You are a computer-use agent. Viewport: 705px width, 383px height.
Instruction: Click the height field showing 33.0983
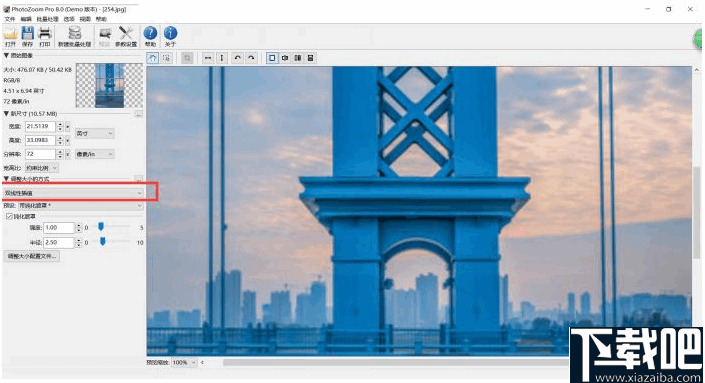point(40,140)
